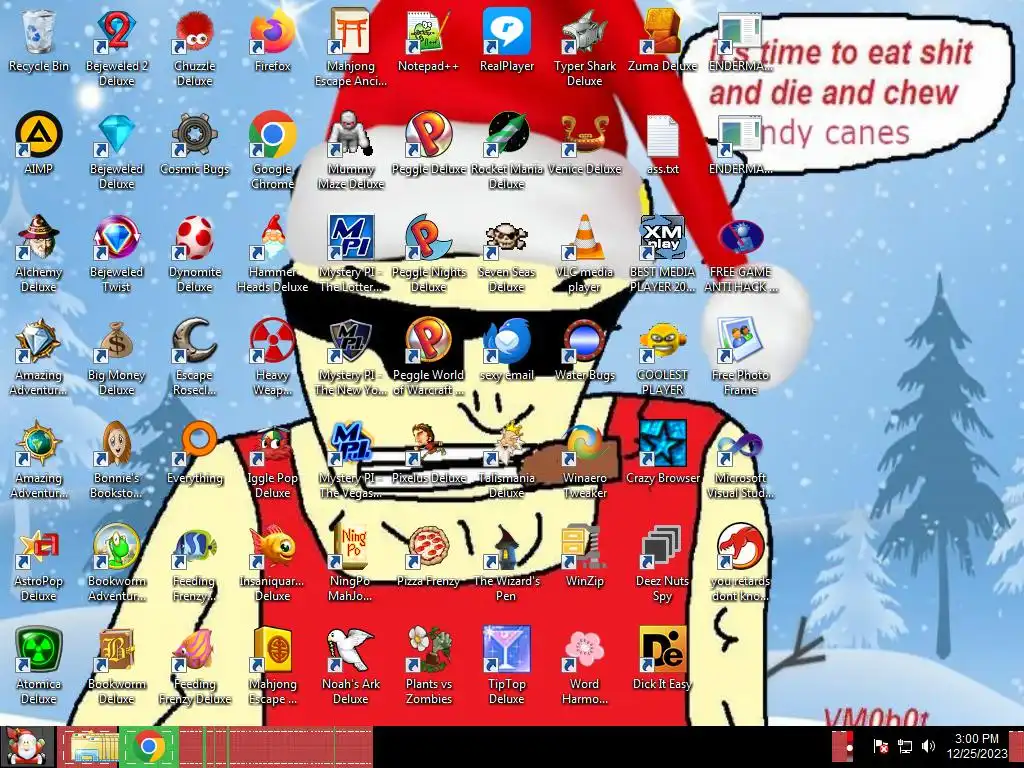Viewport: 1024px width, 768px height.
Task: Click the Santa Start button
Action: [x=26, y=746]
